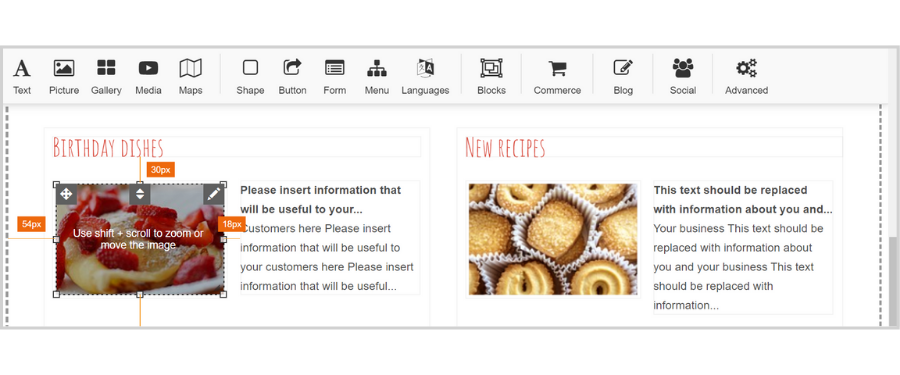
Task: Choose the Shape tool
Action: 250,76
